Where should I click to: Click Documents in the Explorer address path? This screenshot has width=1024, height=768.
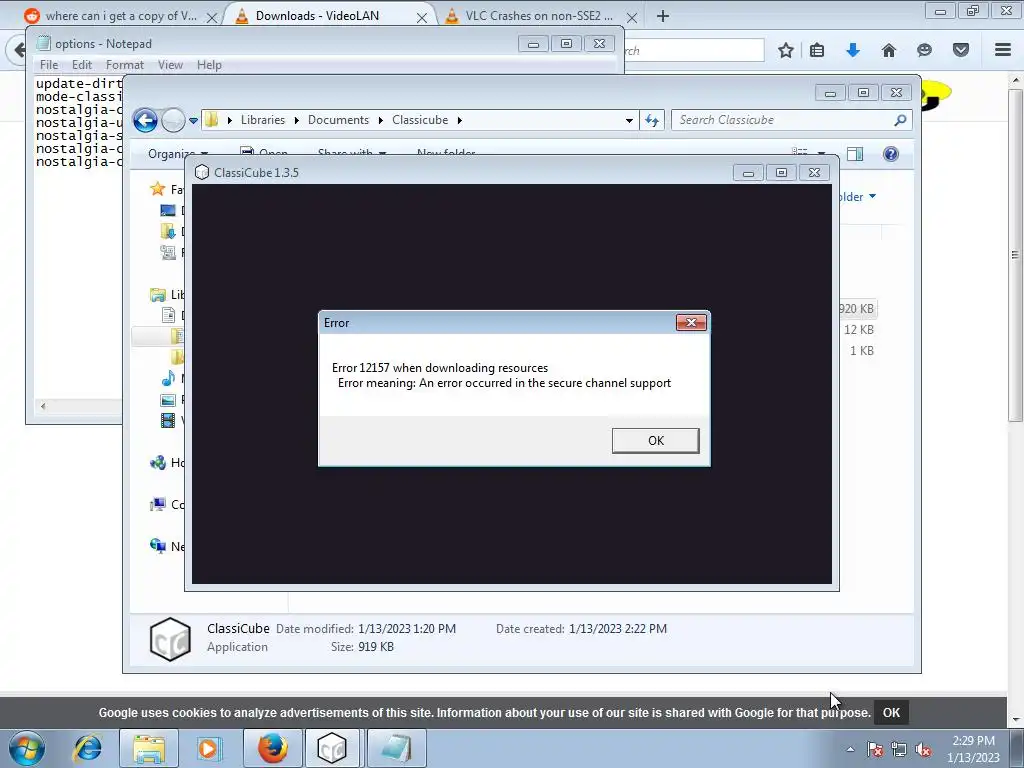point(338,120)
